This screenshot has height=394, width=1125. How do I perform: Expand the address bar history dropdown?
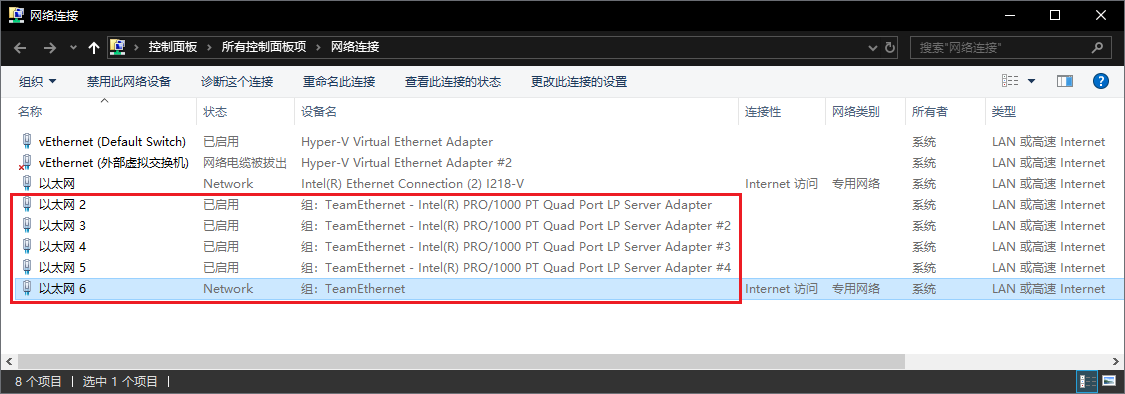(x=872, y=47)
